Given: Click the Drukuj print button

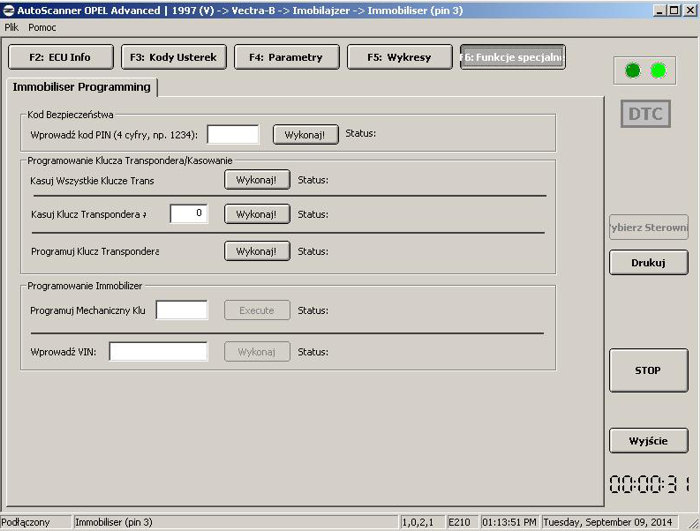Looking at the screenshot, I should pos(649,263).
